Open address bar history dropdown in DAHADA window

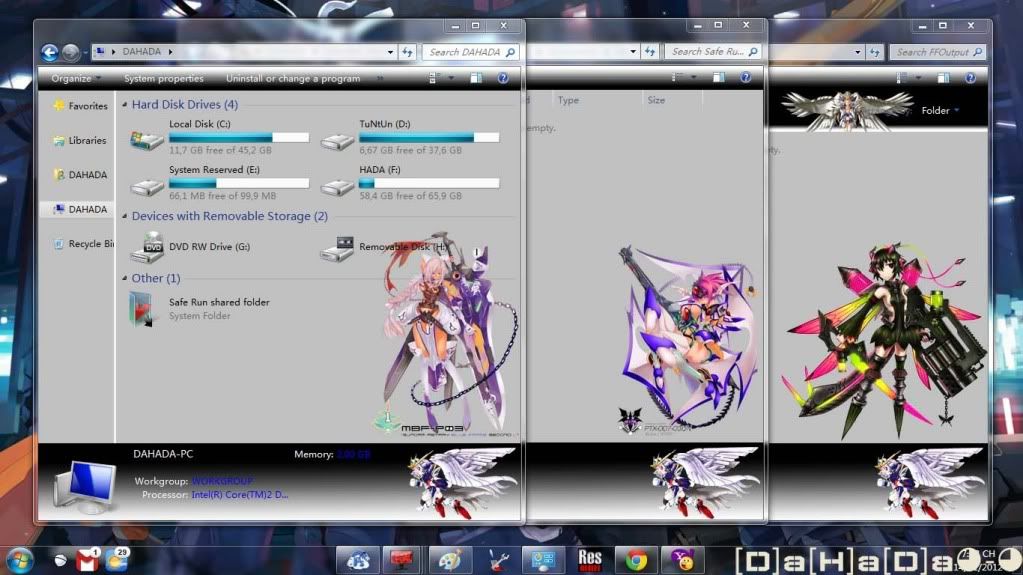390,52
